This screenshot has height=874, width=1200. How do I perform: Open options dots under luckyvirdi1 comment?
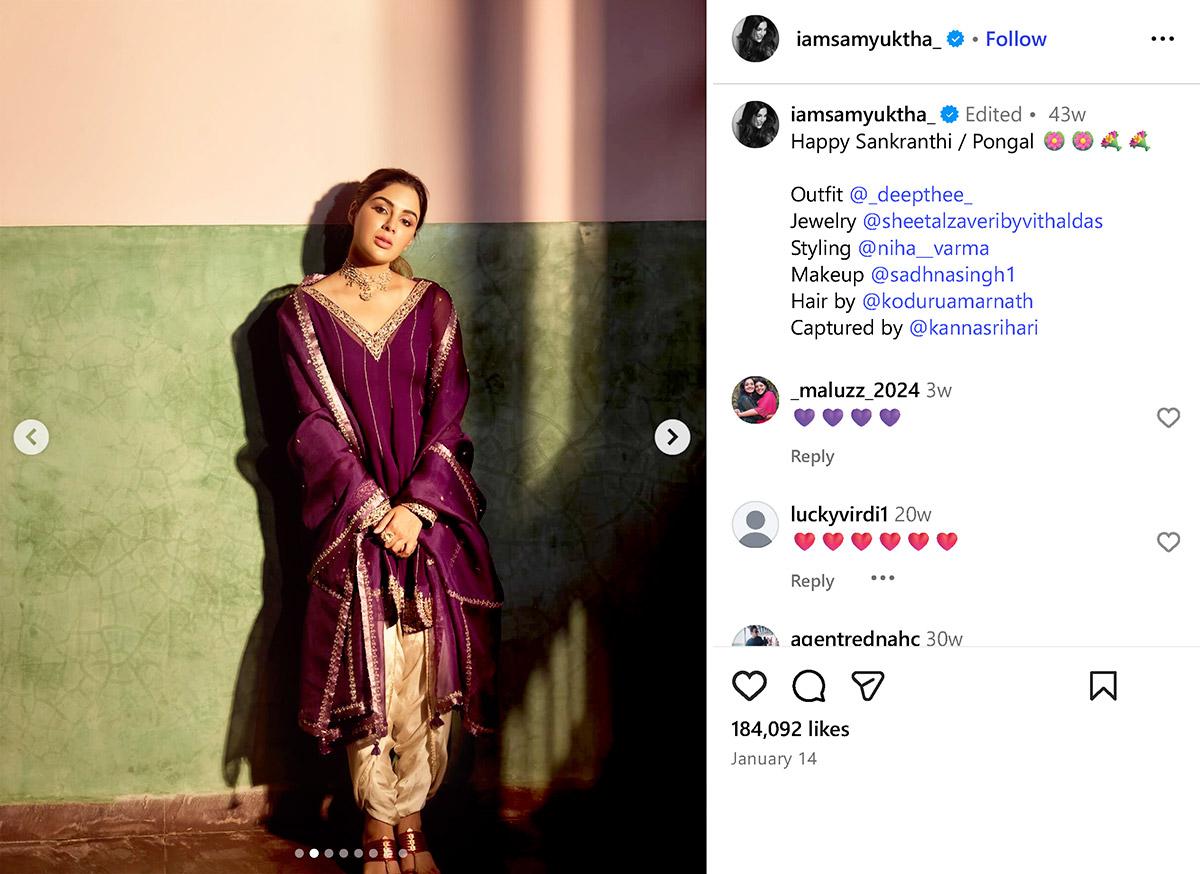tap(882, 578)
